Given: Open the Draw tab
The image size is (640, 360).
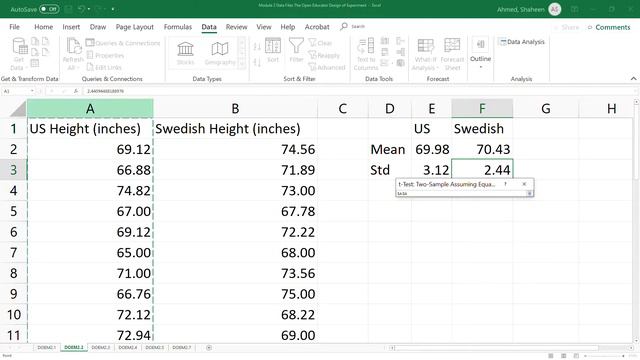Looking at the screenshot, I should [98, 27].
